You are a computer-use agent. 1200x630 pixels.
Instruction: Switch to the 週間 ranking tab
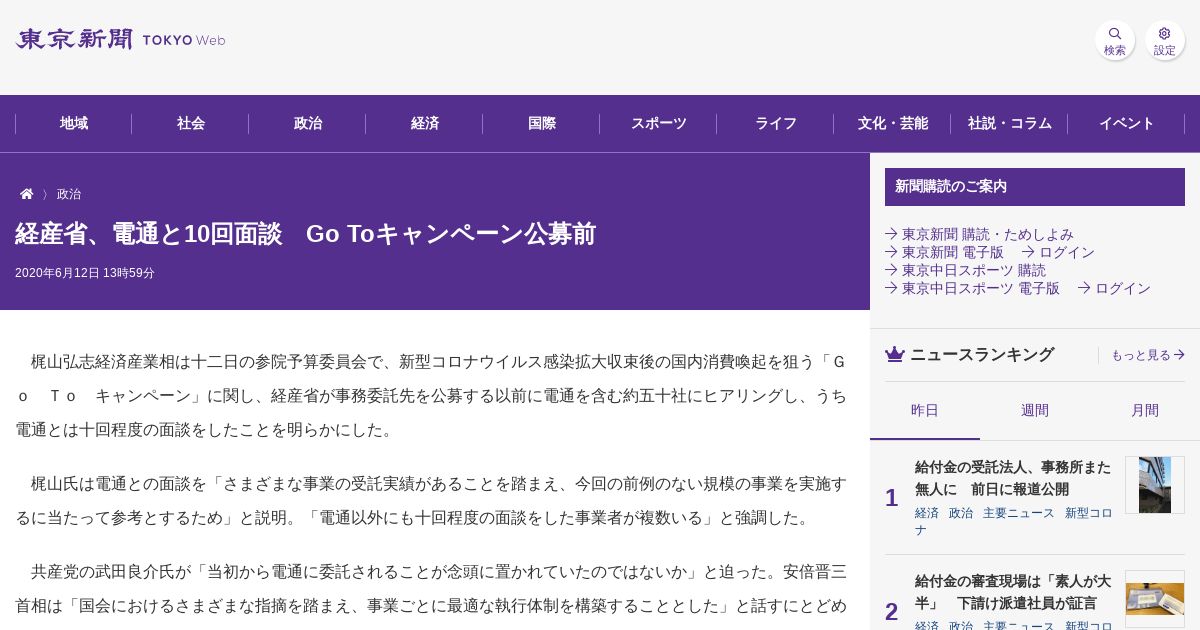[x=1035, y=410]
